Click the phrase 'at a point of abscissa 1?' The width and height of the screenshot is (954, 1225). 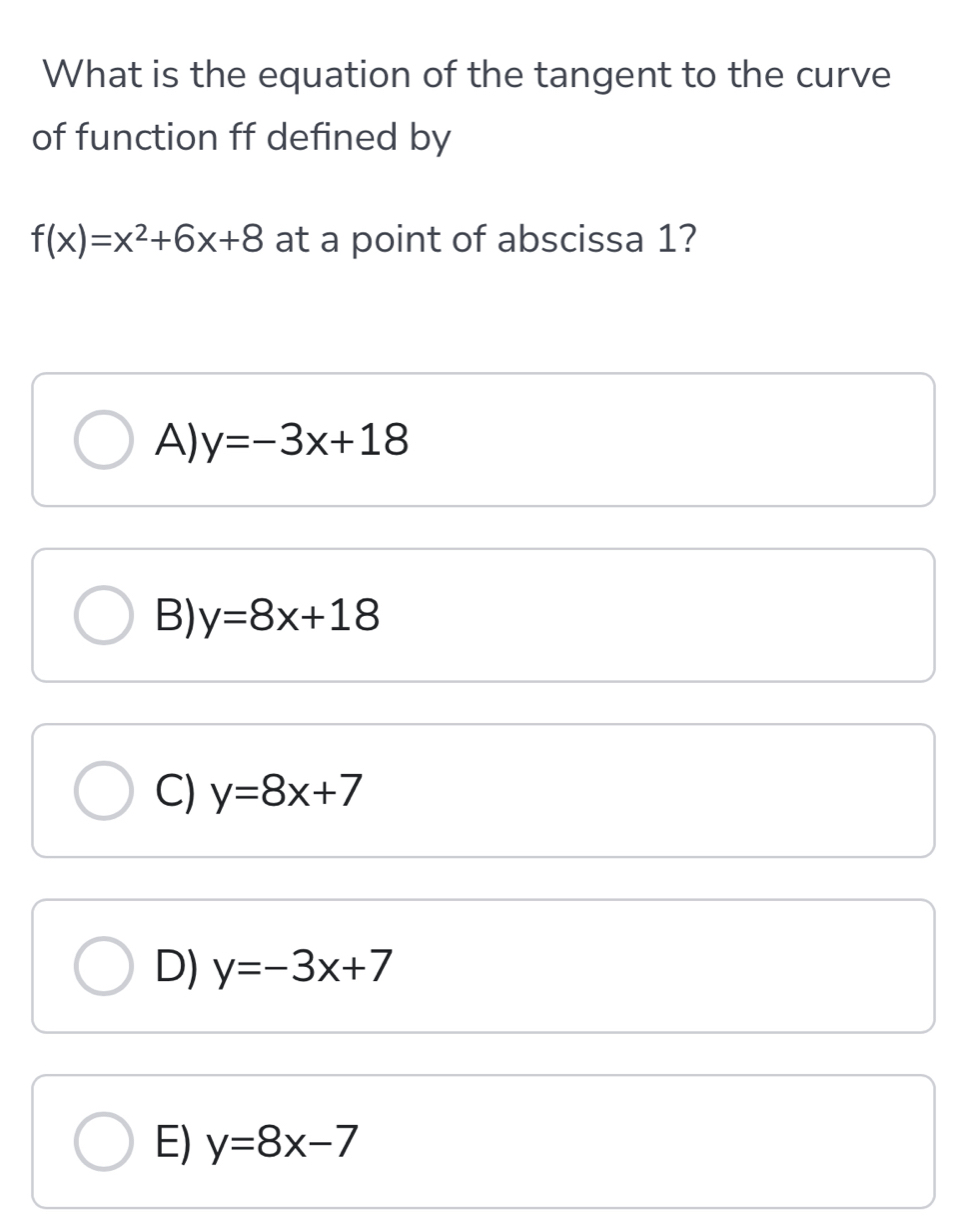tap(486, 240)
